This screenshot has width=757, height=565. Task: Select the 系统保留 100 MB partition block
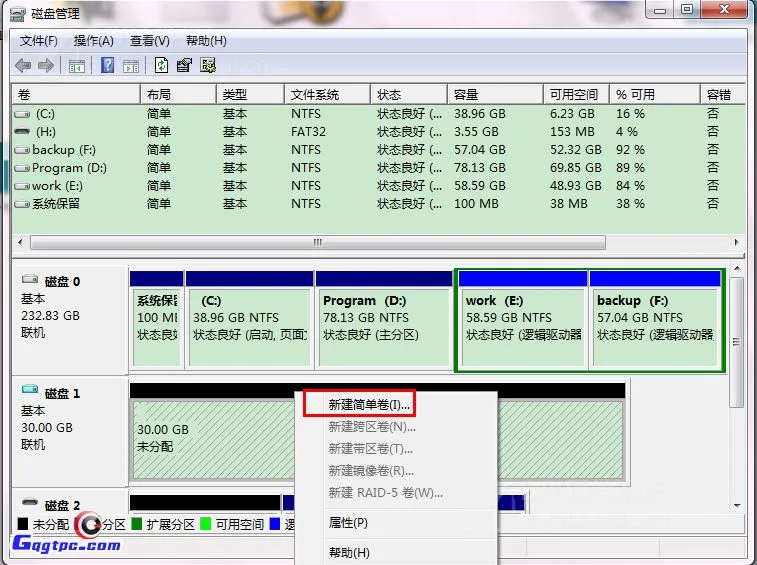tap(156, 320)
